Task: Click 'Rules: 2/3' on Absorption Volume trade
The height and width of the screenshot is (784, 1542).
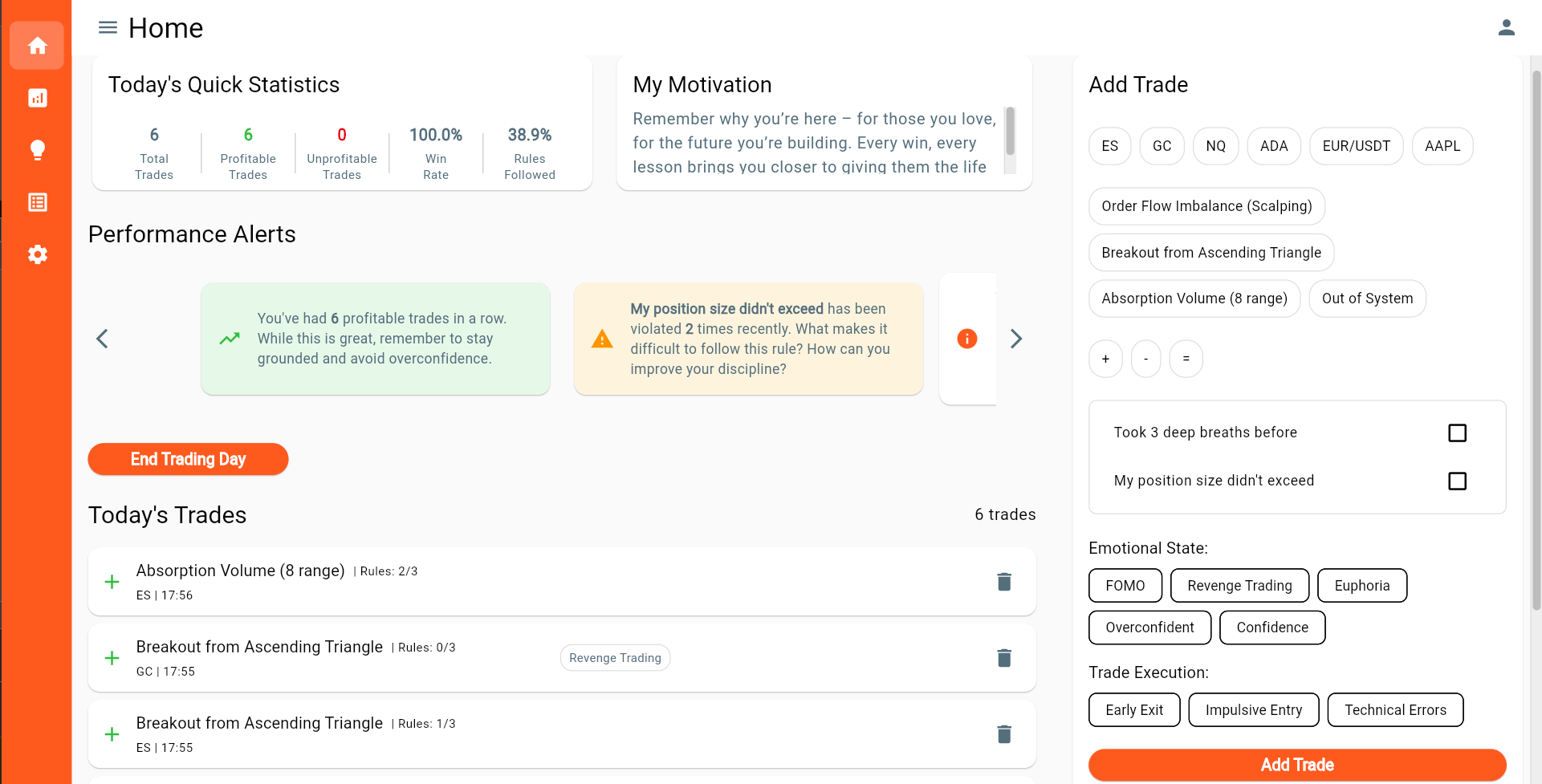Action: click(389, 571)
